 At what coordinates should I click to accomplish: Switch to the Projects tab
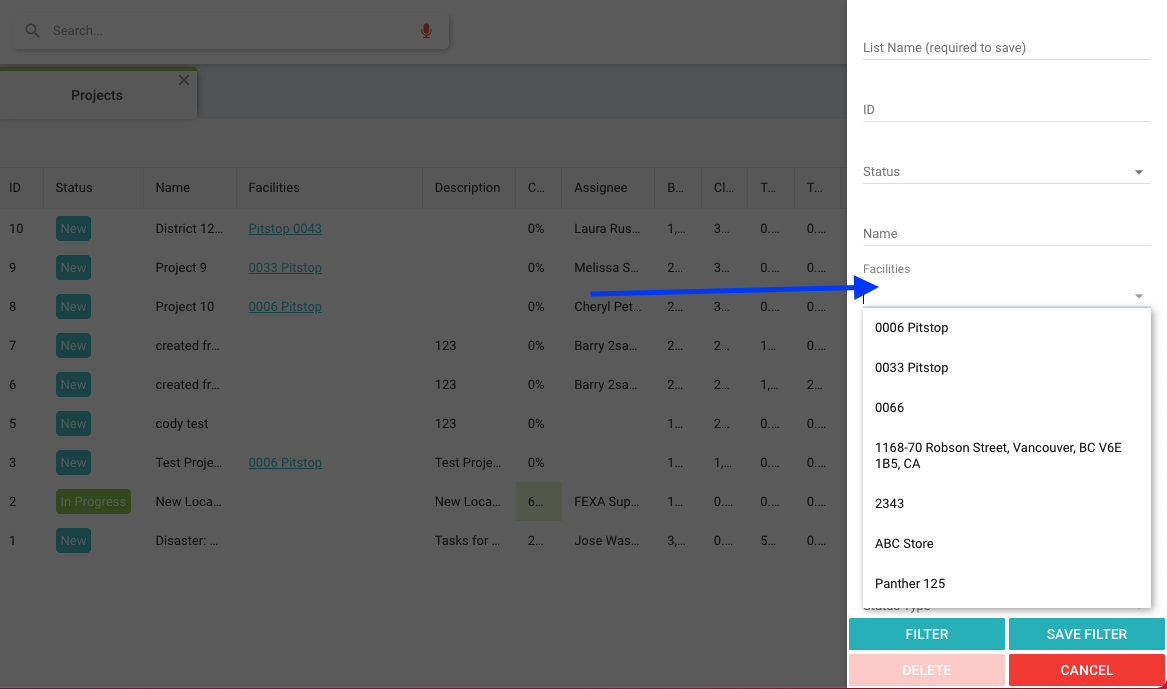(x=97, y=96)
